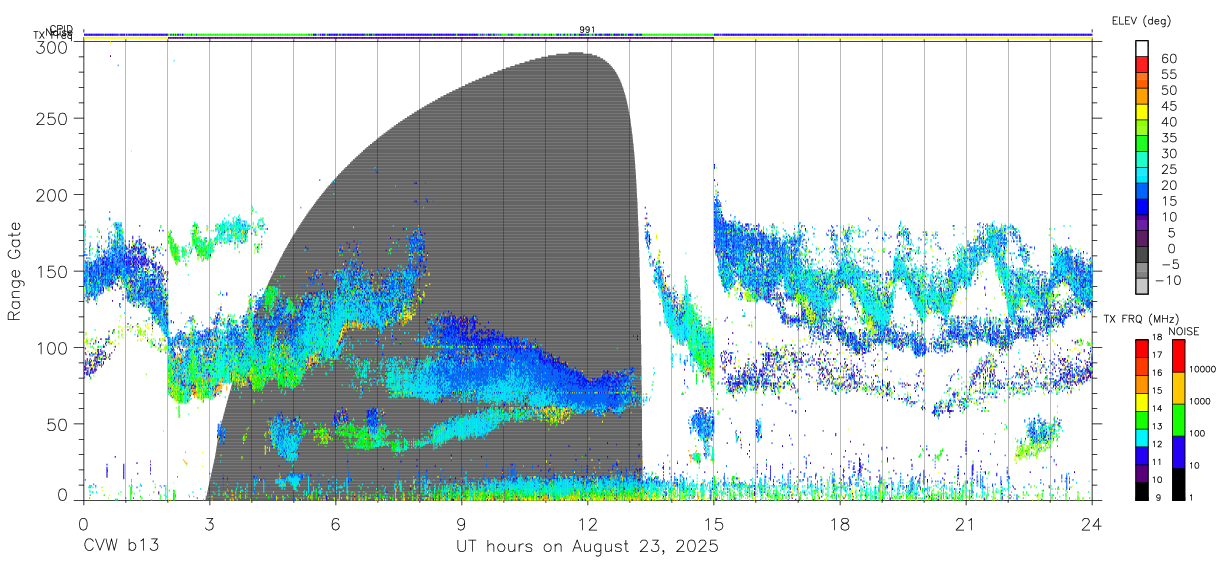1228x567 pixels.
Task: Click the 55 label on ELEV colorbar
Action: pyautogui.click(x=1168, y=74)
